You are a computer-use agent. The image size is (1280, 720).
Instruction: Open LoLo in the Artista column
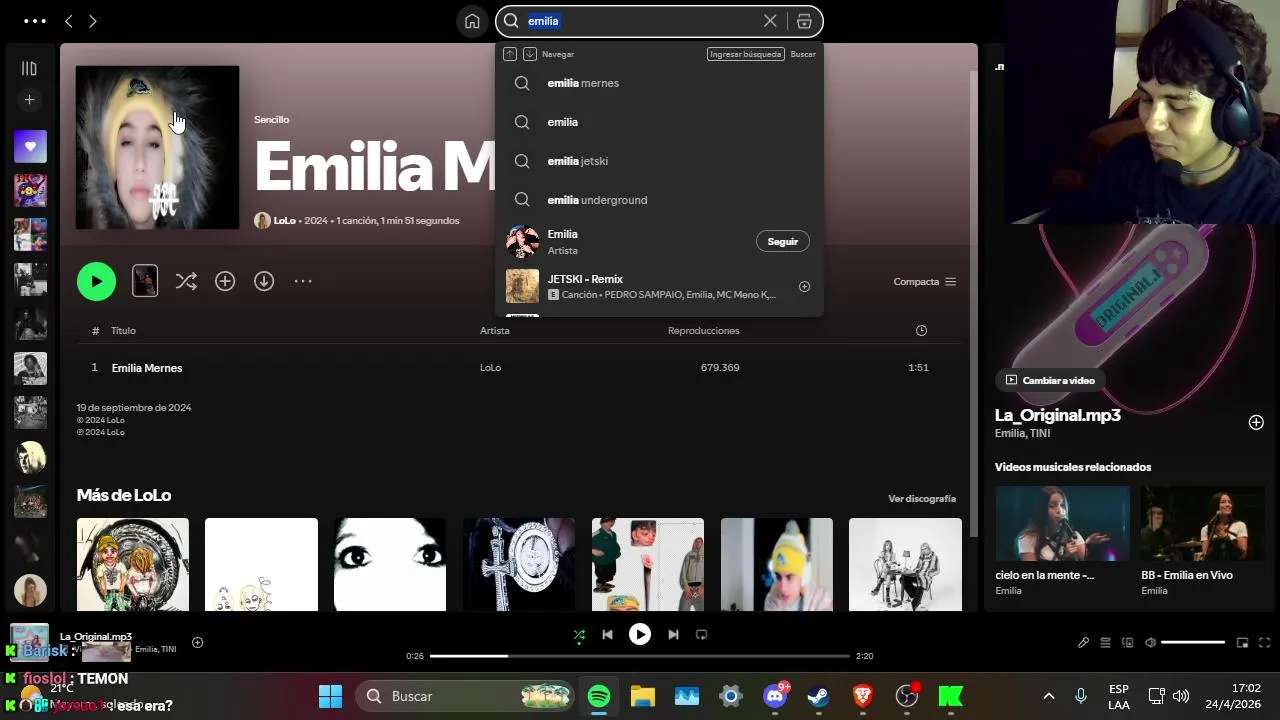490,368
